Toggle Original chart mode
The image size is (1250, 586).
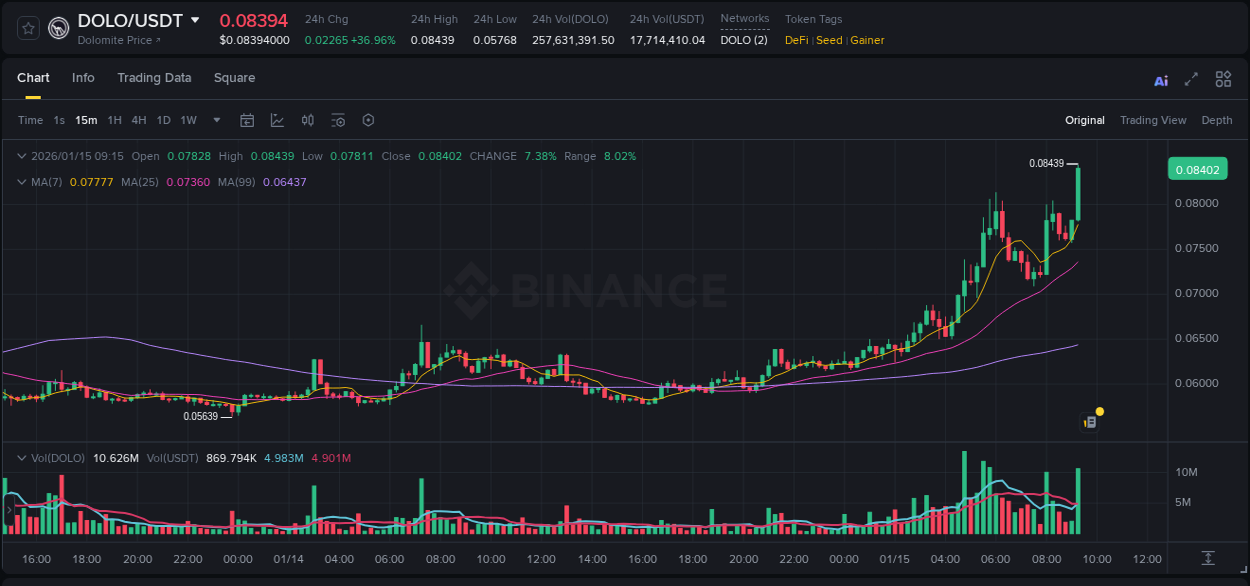pyautogui.click(x=1084, y=120)
